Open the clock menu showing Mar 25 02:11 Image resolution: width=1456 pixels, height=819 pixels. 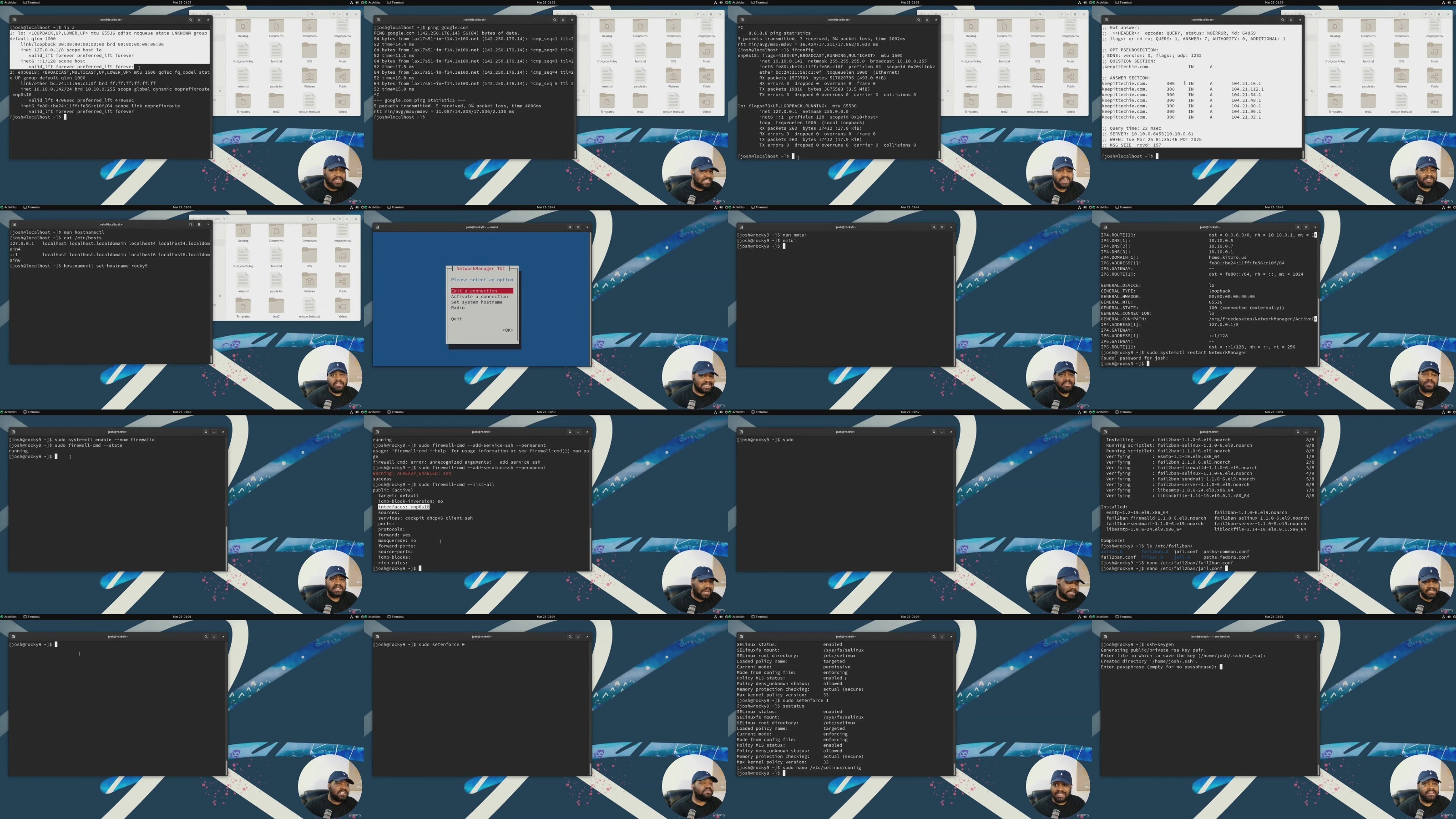[x=1274, y=617]
